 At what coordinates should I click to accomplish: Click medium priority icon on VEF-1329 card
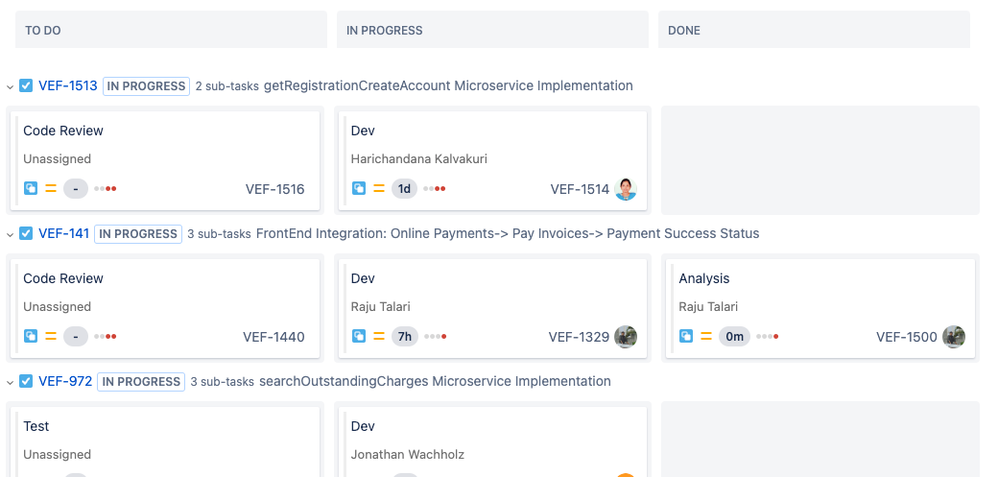tap(379, 336)
